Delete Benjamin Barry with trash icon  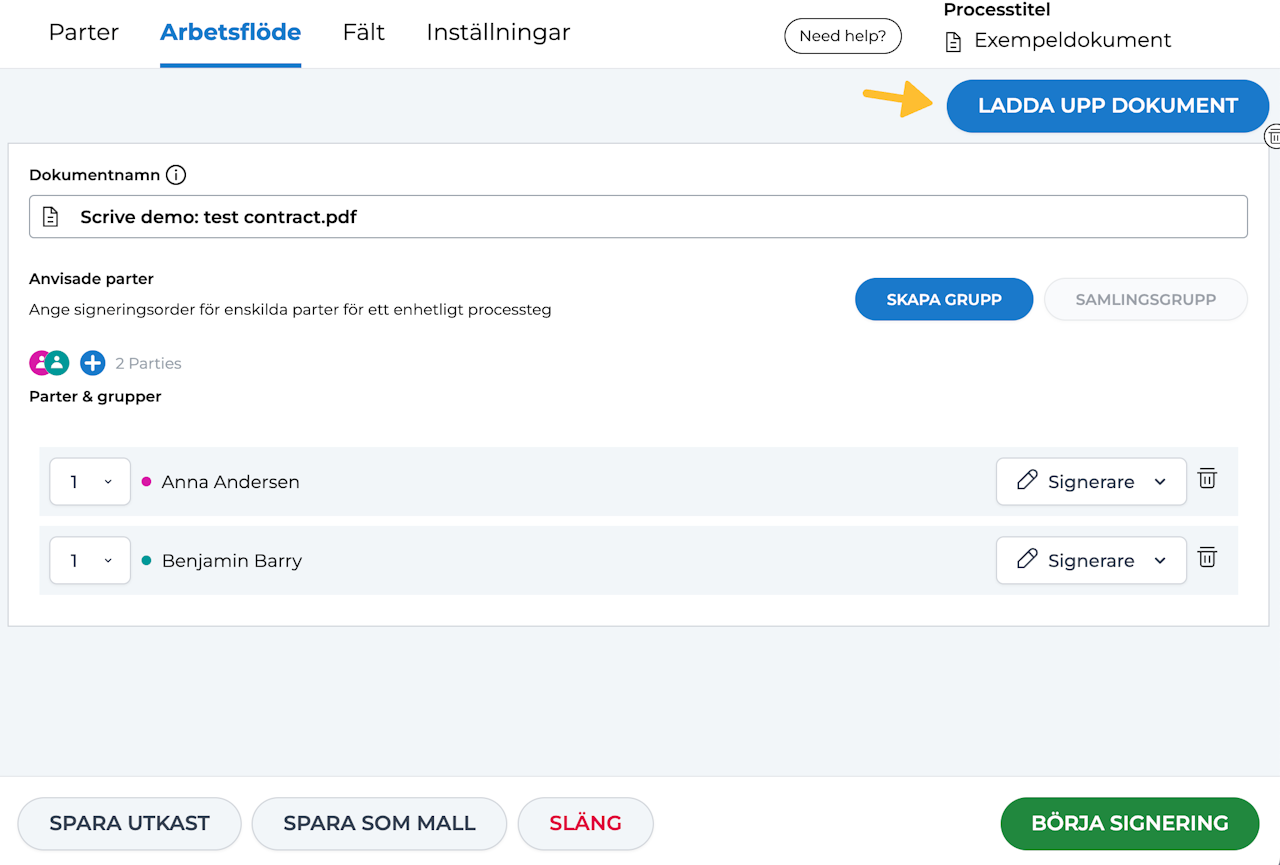tap(1207, 558)
